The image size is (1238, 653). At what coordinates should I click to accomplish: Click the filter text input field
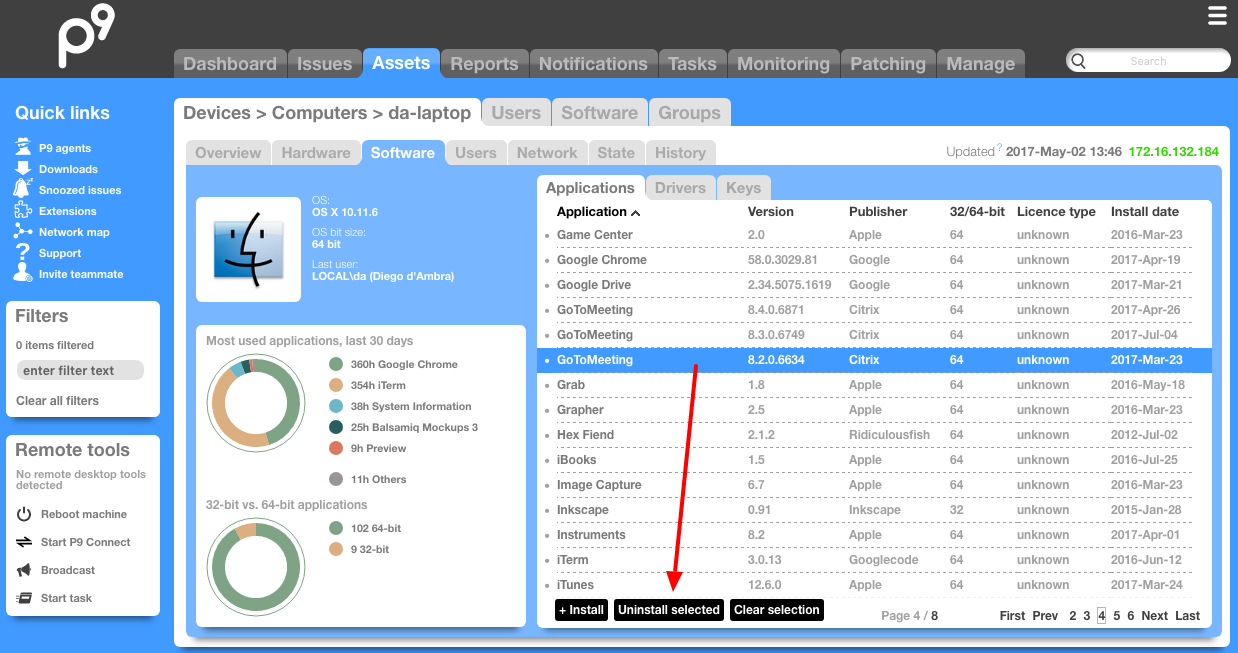click(81, 370)
